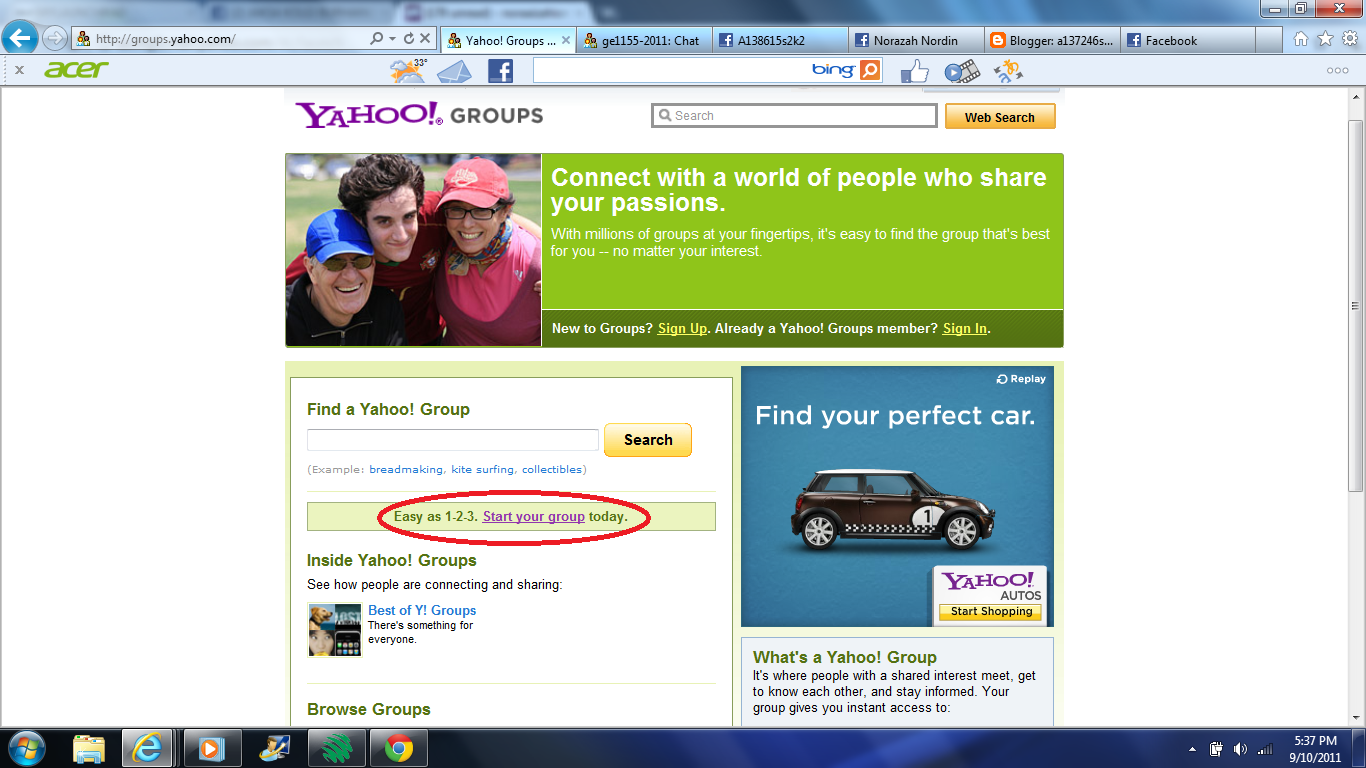This screenshot has height=768, width=1366.
Task: Click the Sign In link
Action: pyautogui.click(x=965, y=328)
